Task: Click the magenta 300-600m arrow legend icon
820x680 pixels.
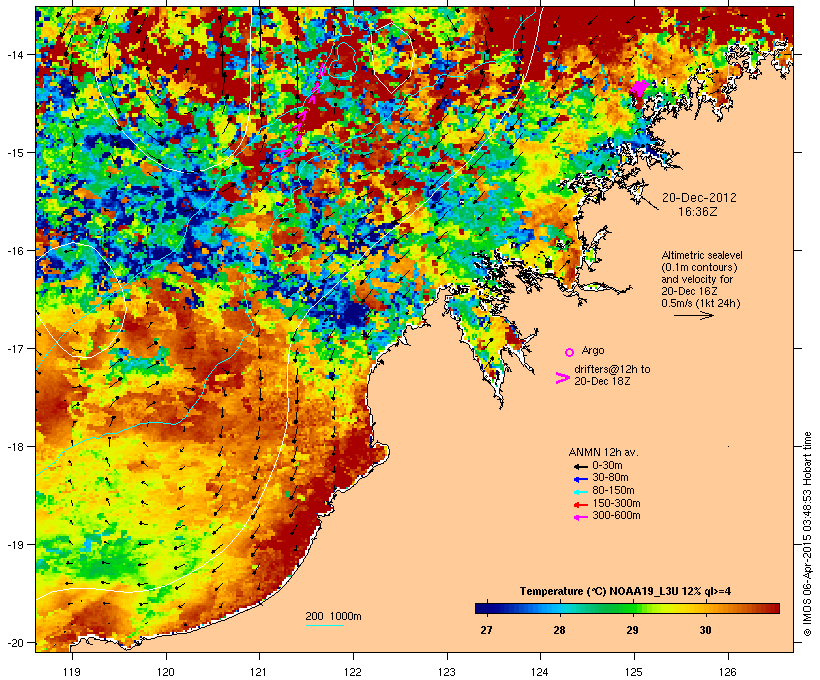Action: point(580,517)
